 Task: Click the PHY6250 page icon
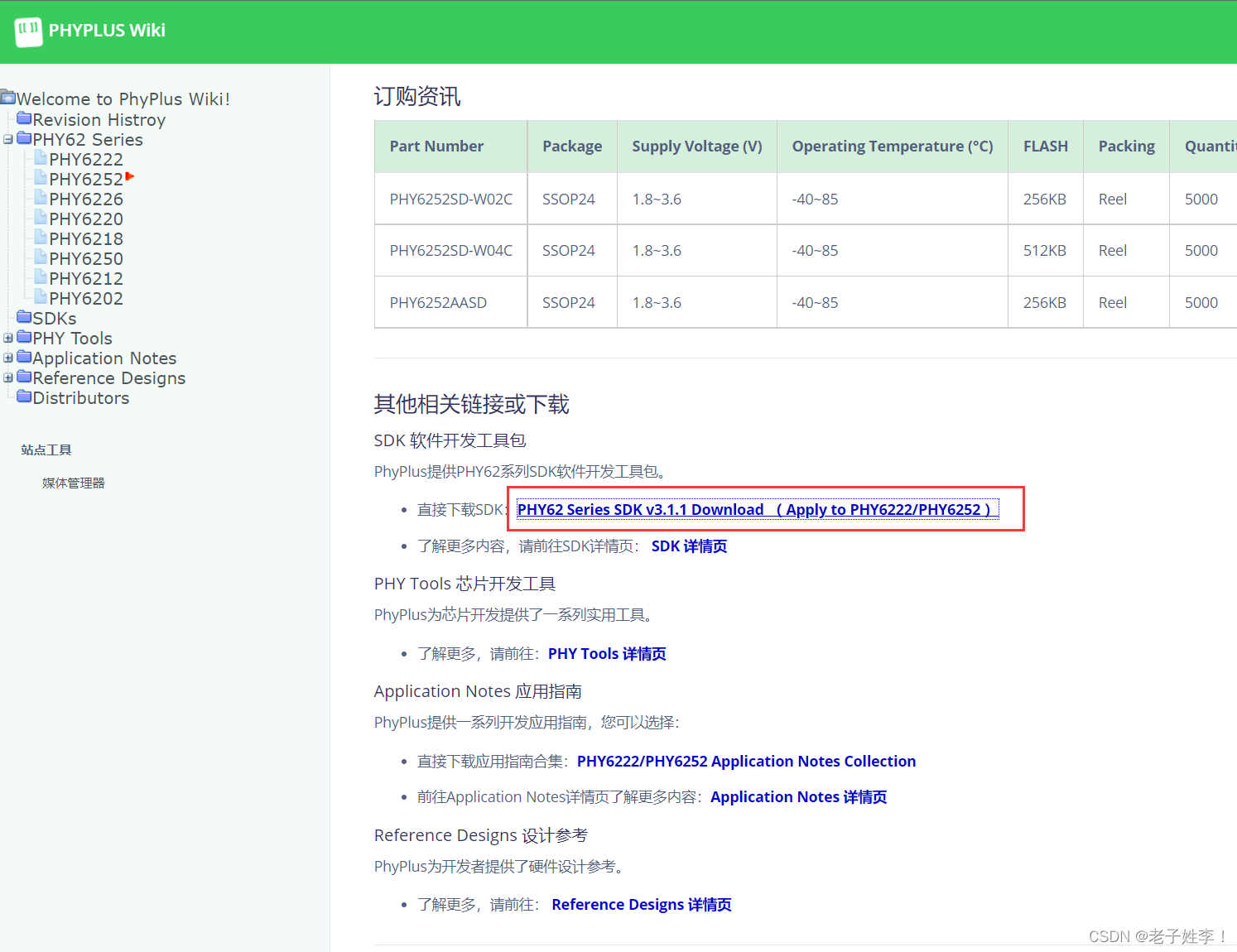pos(41,257)
